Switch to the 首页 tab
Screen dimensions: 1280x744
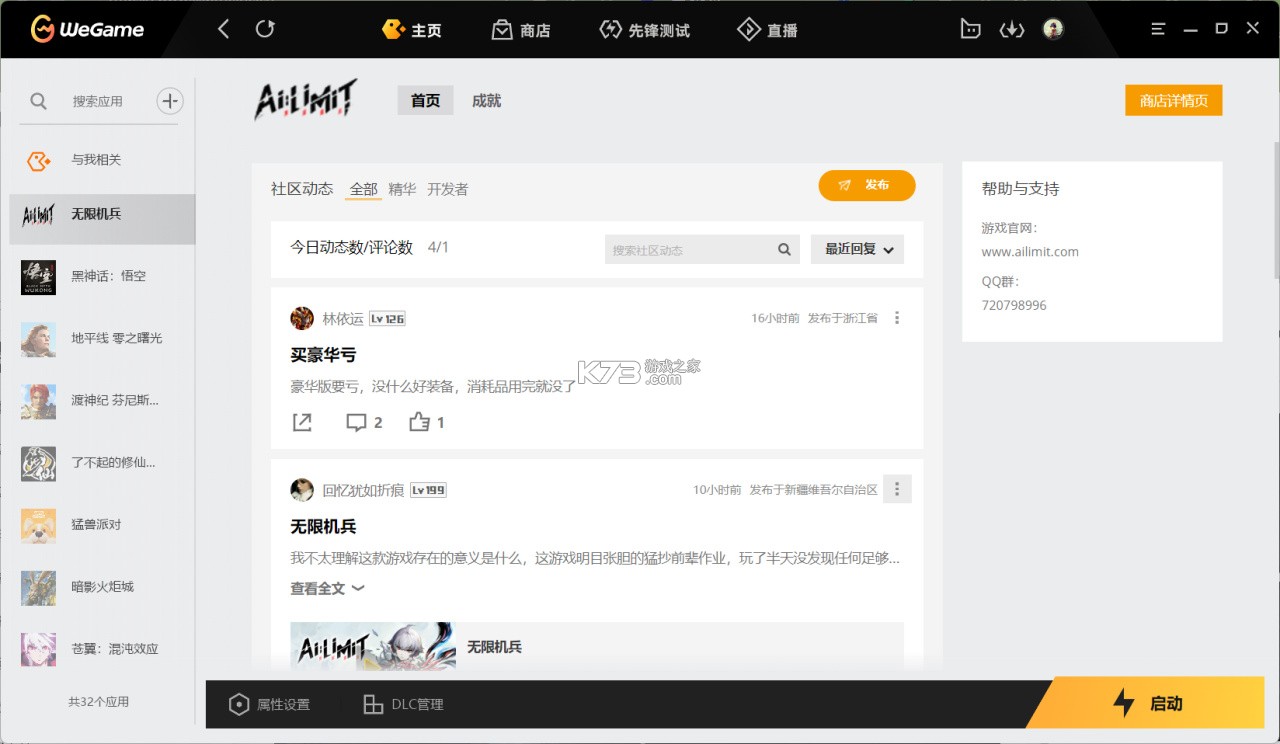pyautogui.click(x=425, y=100)
